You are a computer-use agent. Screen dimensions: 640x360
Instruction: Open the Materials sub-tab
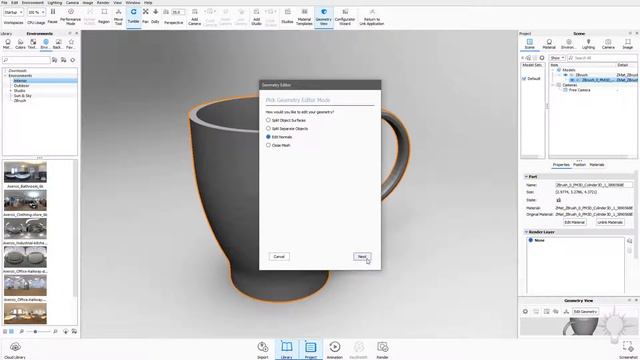[x=597, y=164]
